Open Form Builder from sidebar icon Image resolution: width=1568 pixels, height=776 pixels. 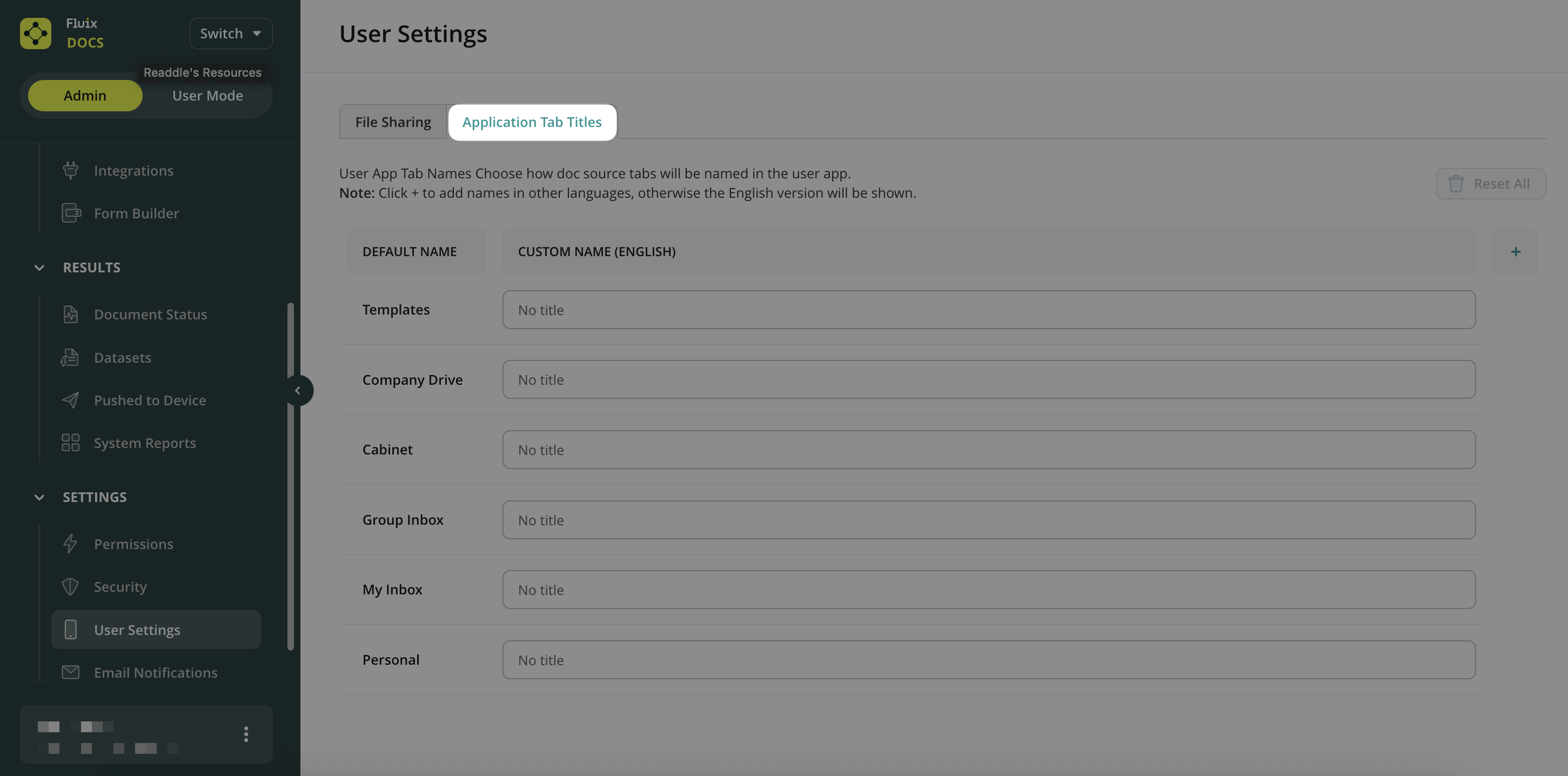(x=71, y=213)
